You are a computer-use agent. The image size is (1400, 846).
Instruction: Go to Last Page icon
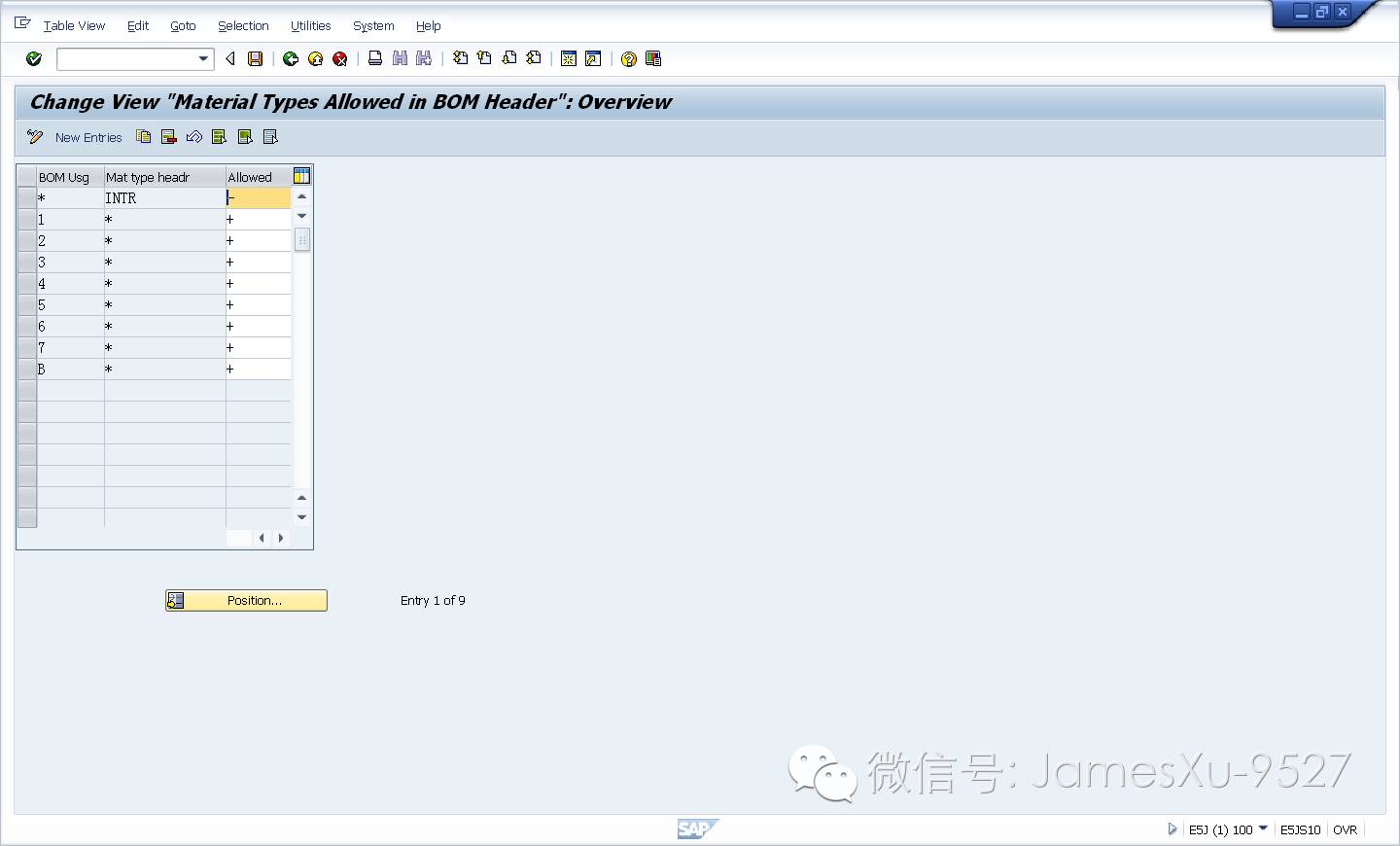[534, 59]
